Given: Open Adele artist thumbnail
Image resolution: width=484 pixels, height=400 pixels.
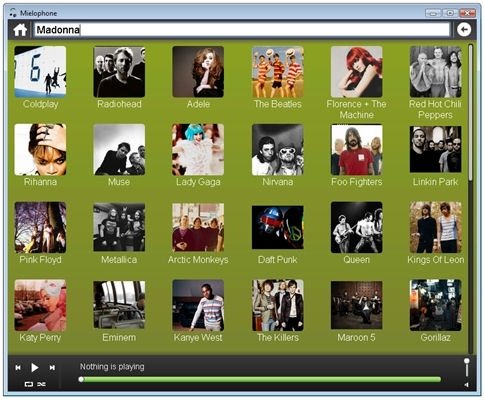Looking at the screenshot, I should [x=198, y=72].
